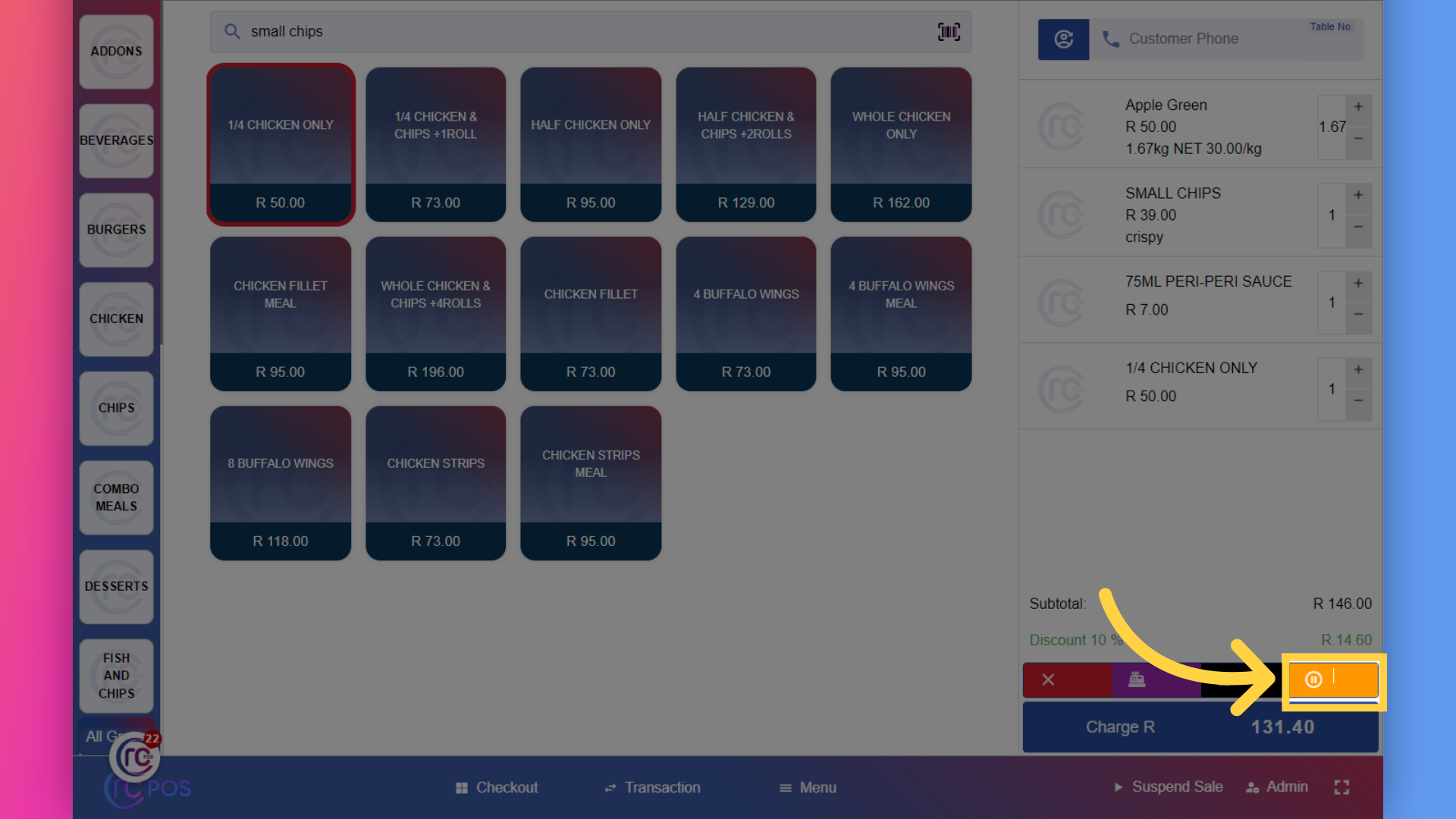Decrease SMALL CHIPS quantity with minus
This screenshot has height=819, width=1456.
tap(1358, 227)
